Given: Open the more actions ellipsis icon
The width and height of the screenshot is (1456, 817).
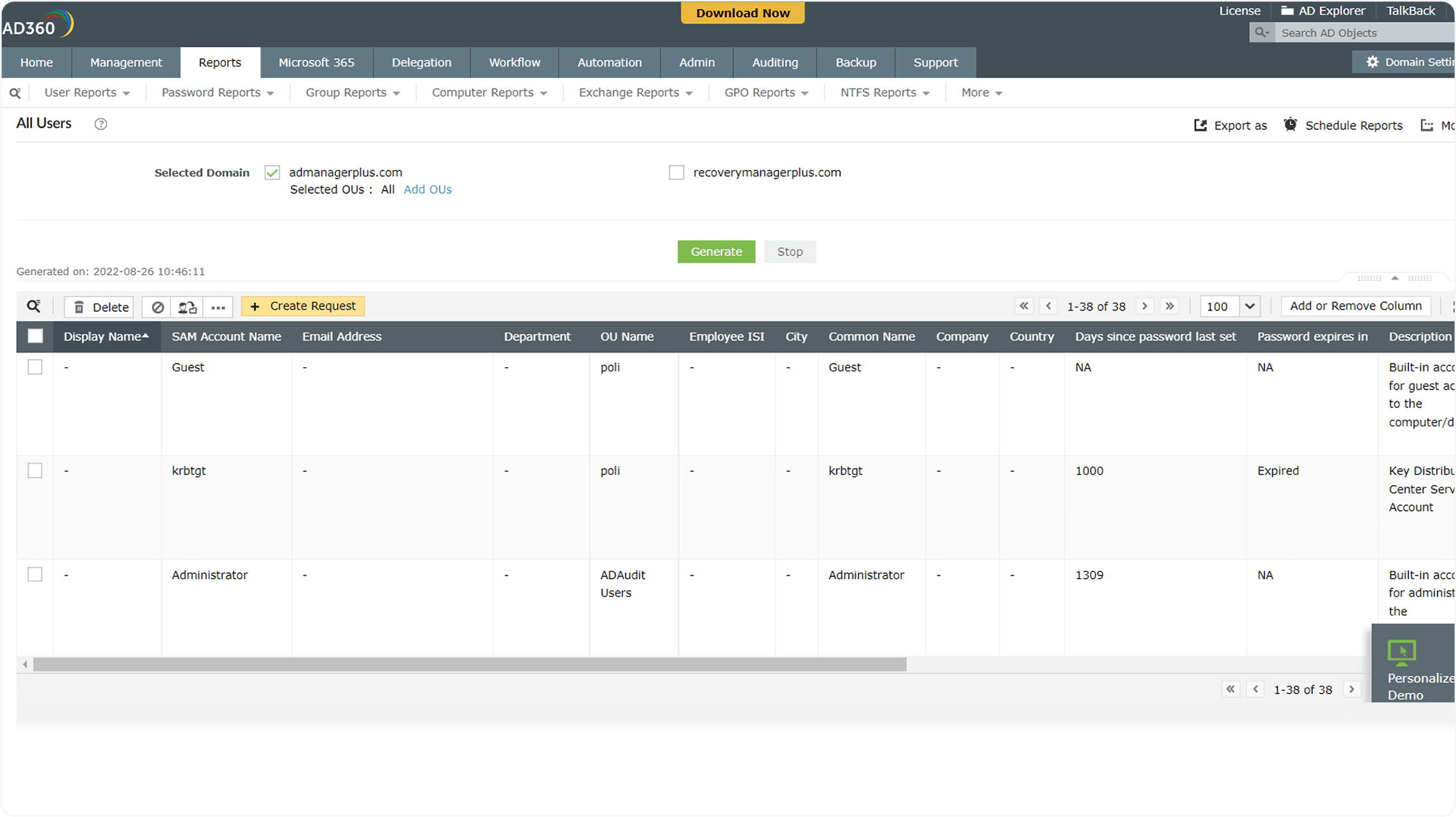Looking at the screenshot, I should [218, 307].
